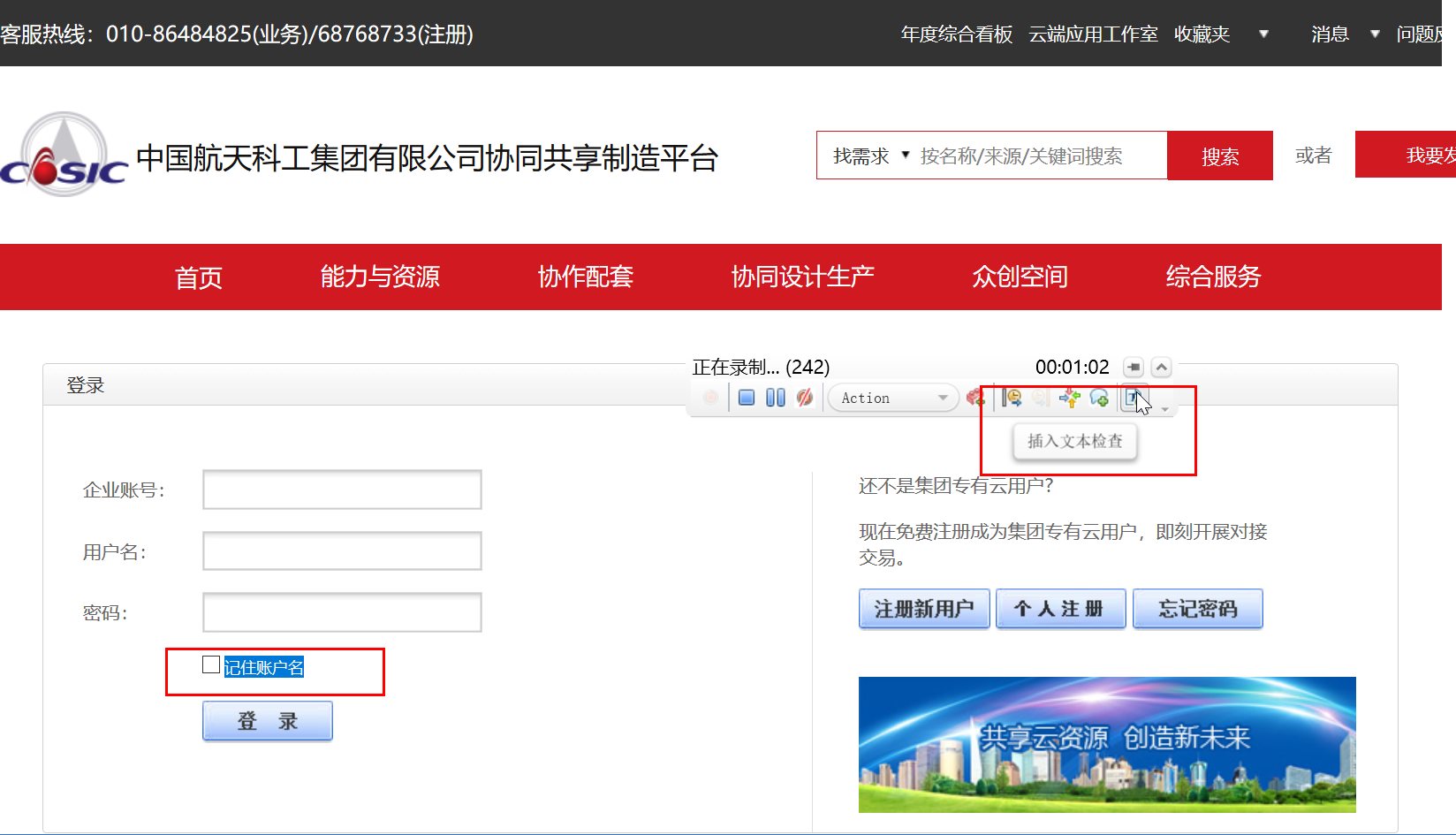The image size is (1456, 835).
Task: Click the four colored arrows icon
Action: (1070, 398)
